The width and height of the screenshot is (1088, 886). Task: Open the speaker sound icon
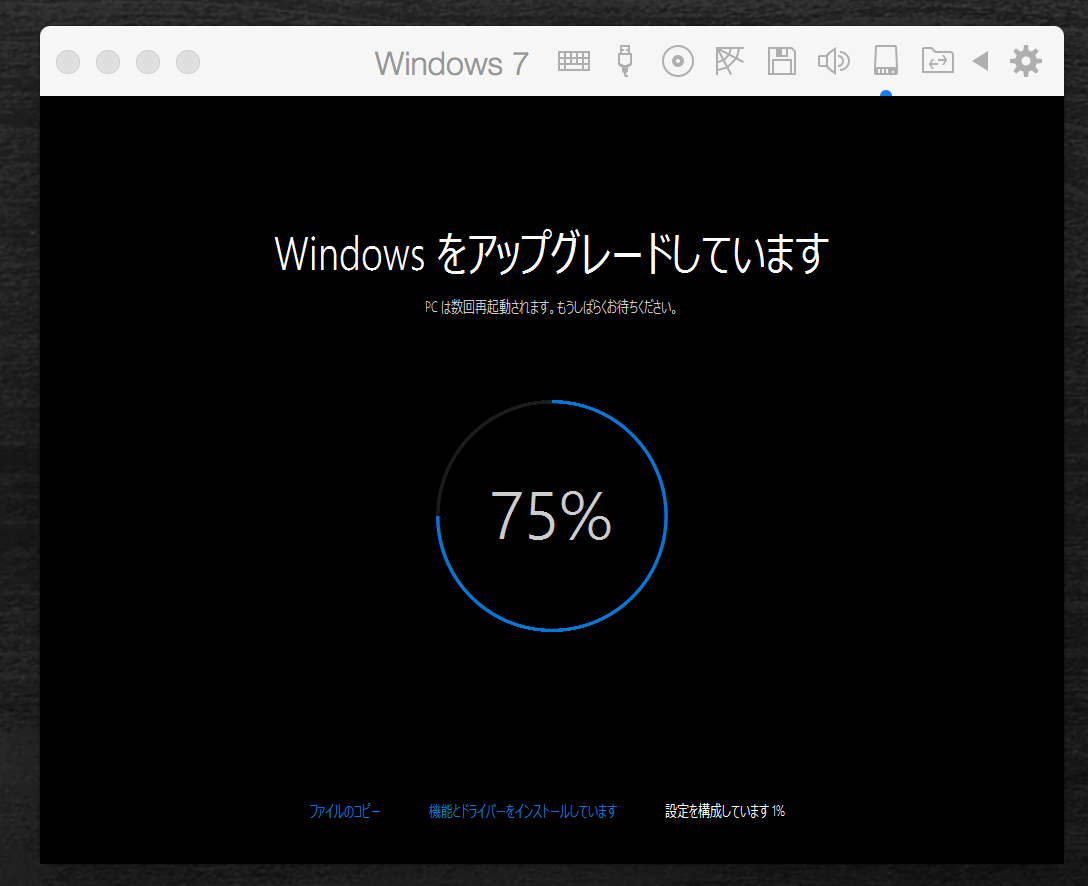click(x=833, y=62)
